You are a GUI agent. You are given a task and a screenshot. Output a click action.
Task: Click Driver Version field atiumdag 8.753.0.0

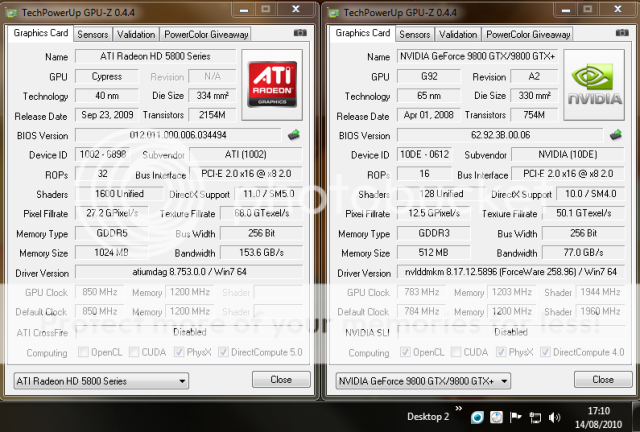coord(189,272)
